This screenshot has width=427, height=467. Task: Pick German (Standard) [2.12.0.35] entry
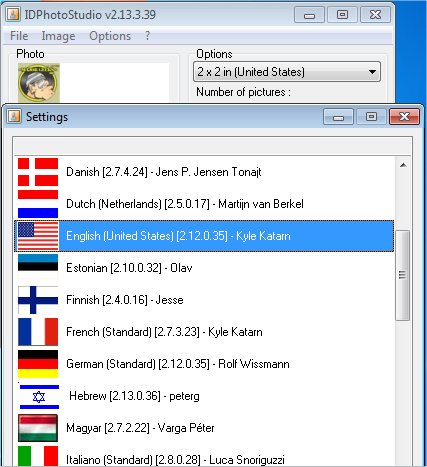[204, 364]
